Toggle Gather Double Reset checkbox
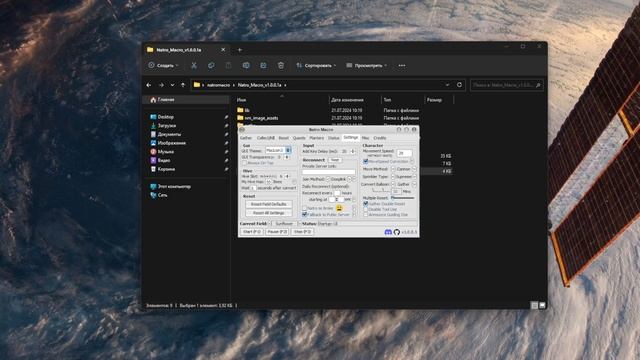Screen dimensions: 640x360 366,204
